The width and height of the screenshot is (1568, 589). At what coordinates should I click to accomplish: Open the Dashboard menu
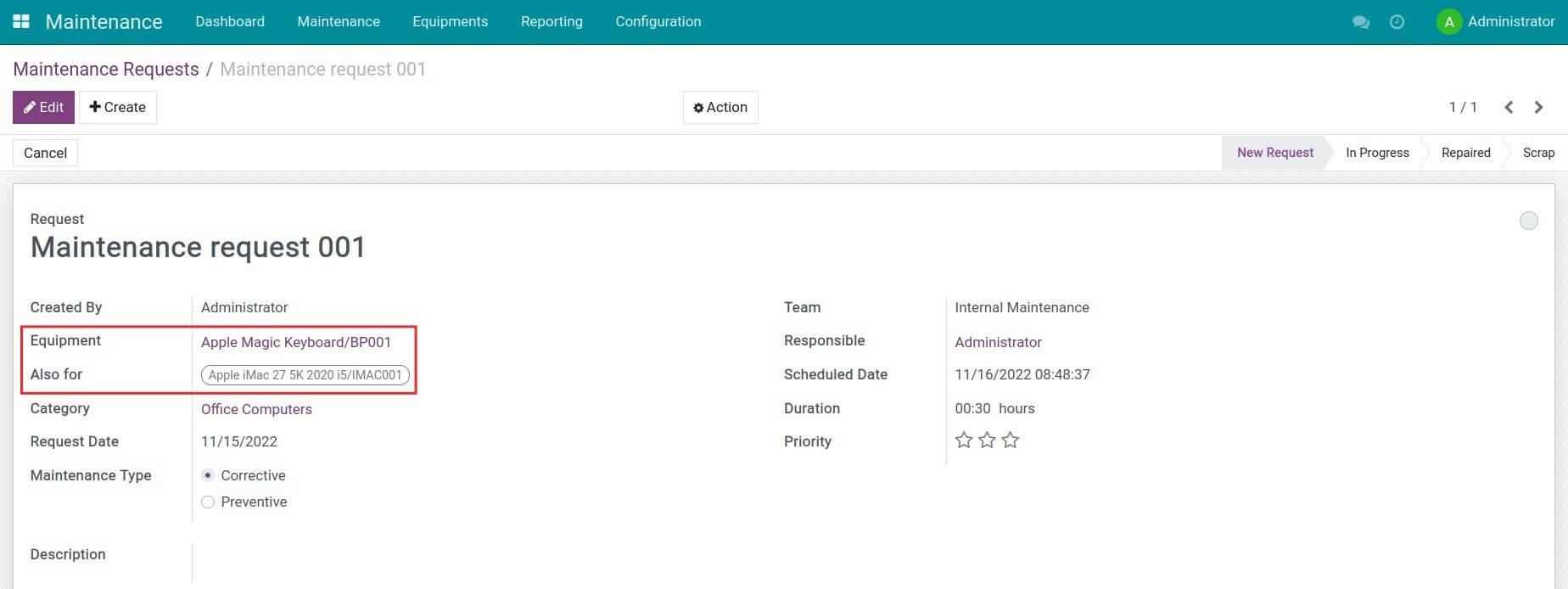click(x=230, y=22)
